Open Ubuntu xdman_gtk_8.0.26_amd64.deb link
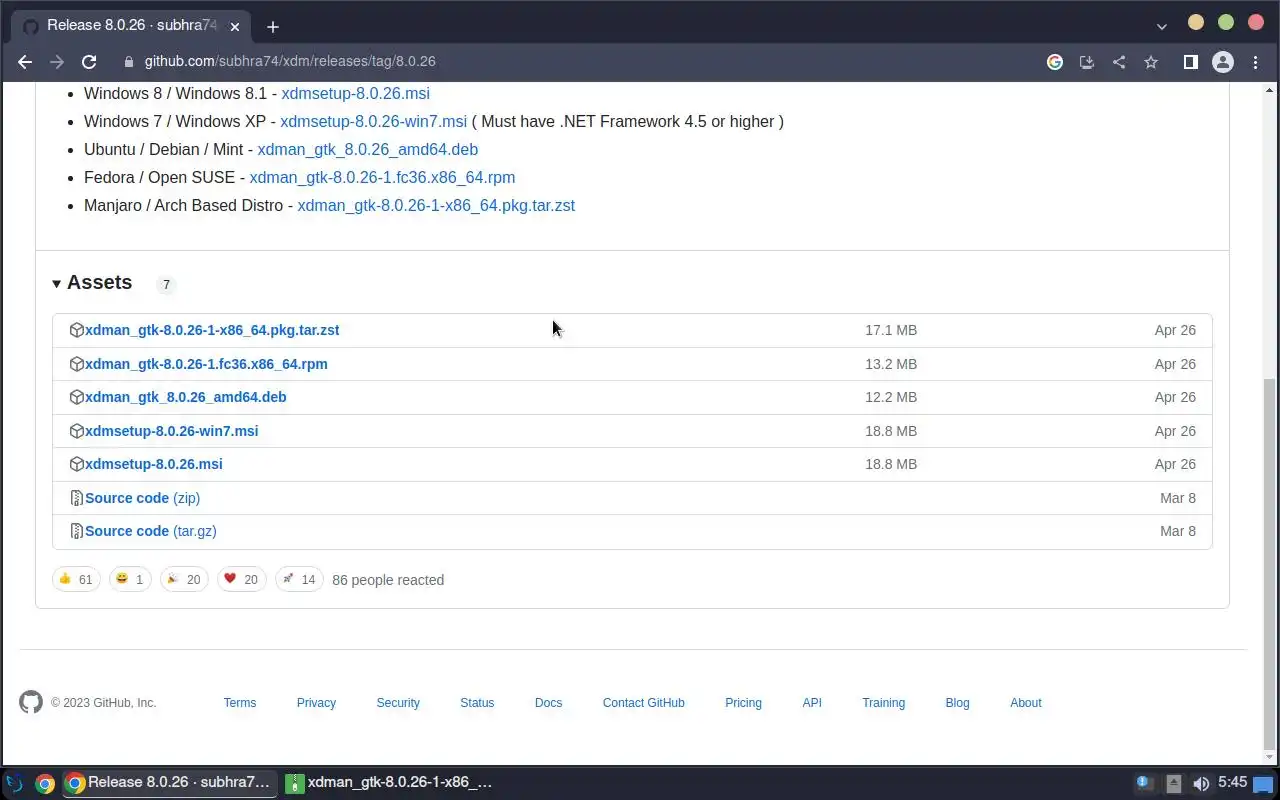 [367, 149]
